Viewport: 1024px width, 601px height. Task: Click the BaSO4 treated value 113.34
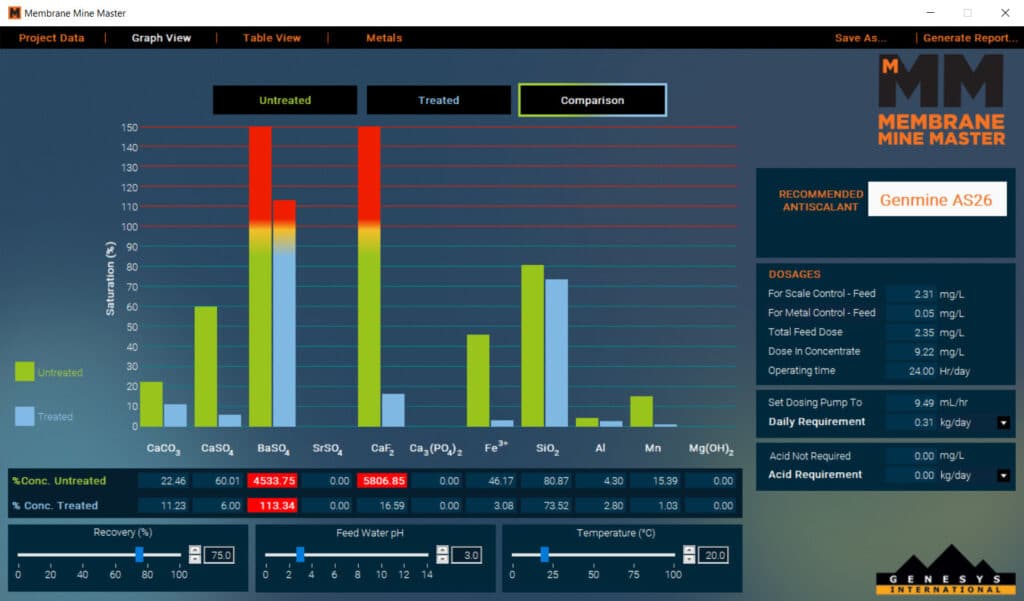click(272, 506)
